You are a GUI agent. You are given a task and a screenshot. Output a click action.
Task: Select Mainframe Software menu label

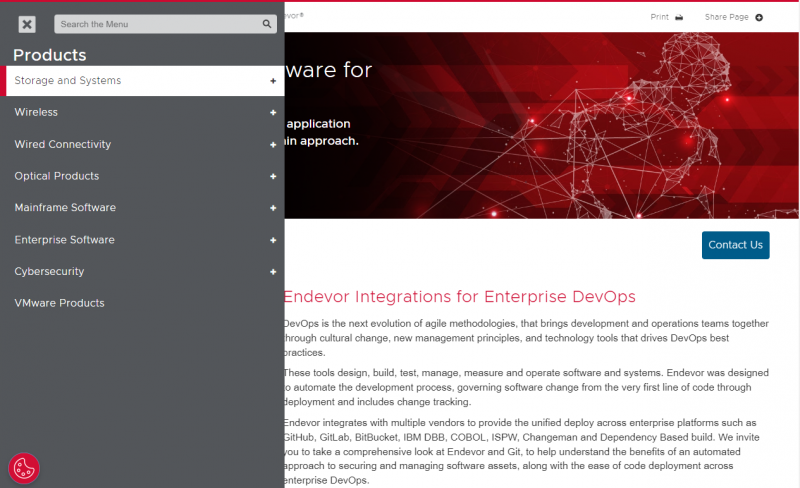65,208
